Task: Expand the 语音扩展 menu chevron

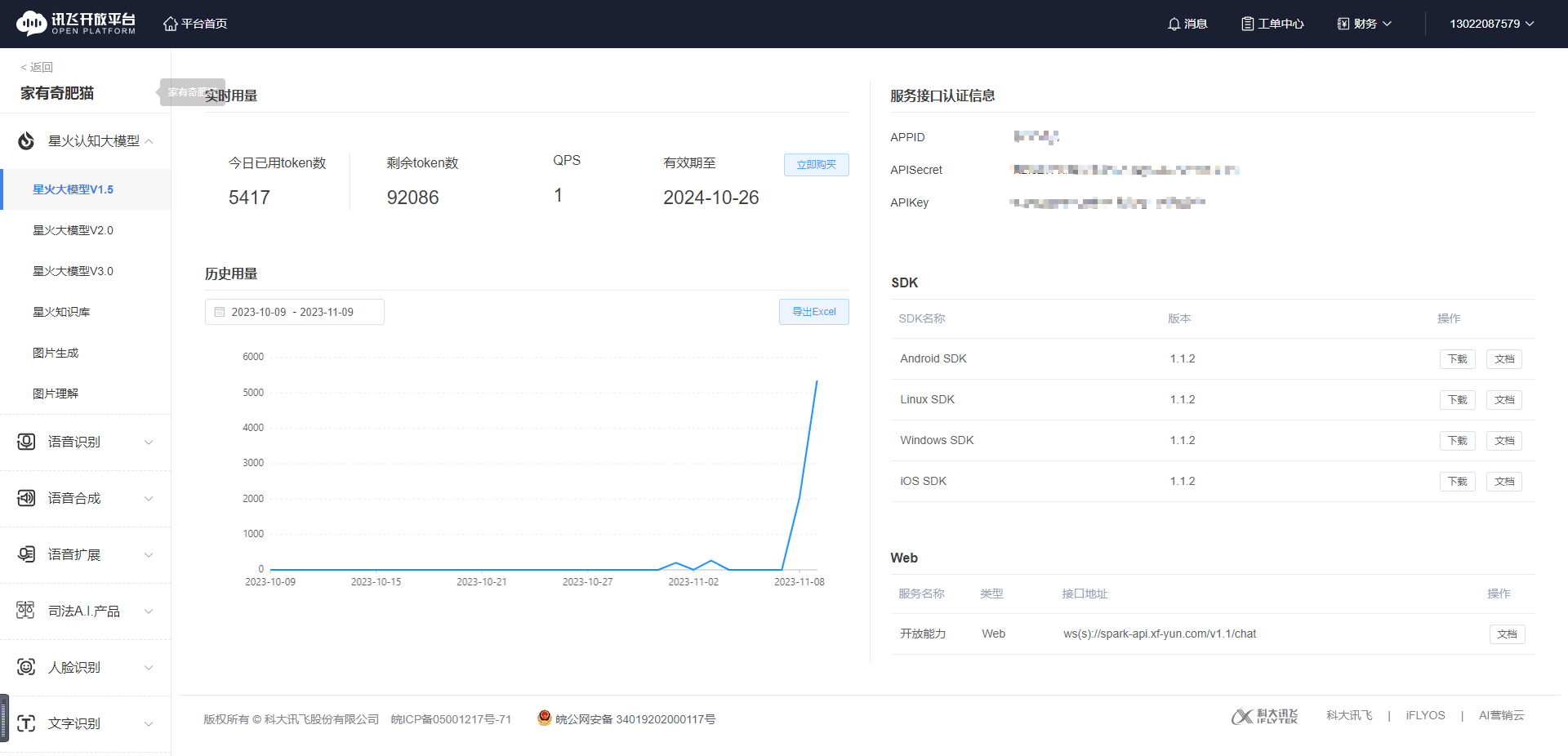Action: click(149, 555)
